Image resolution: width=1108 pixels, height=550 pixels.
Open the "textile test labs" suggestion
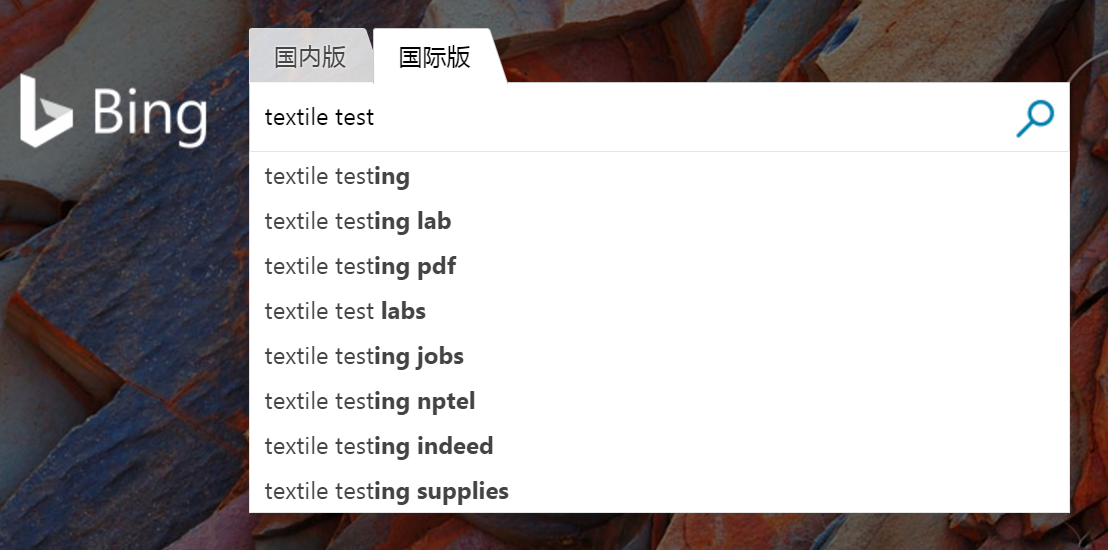click(x=345, y=311)
